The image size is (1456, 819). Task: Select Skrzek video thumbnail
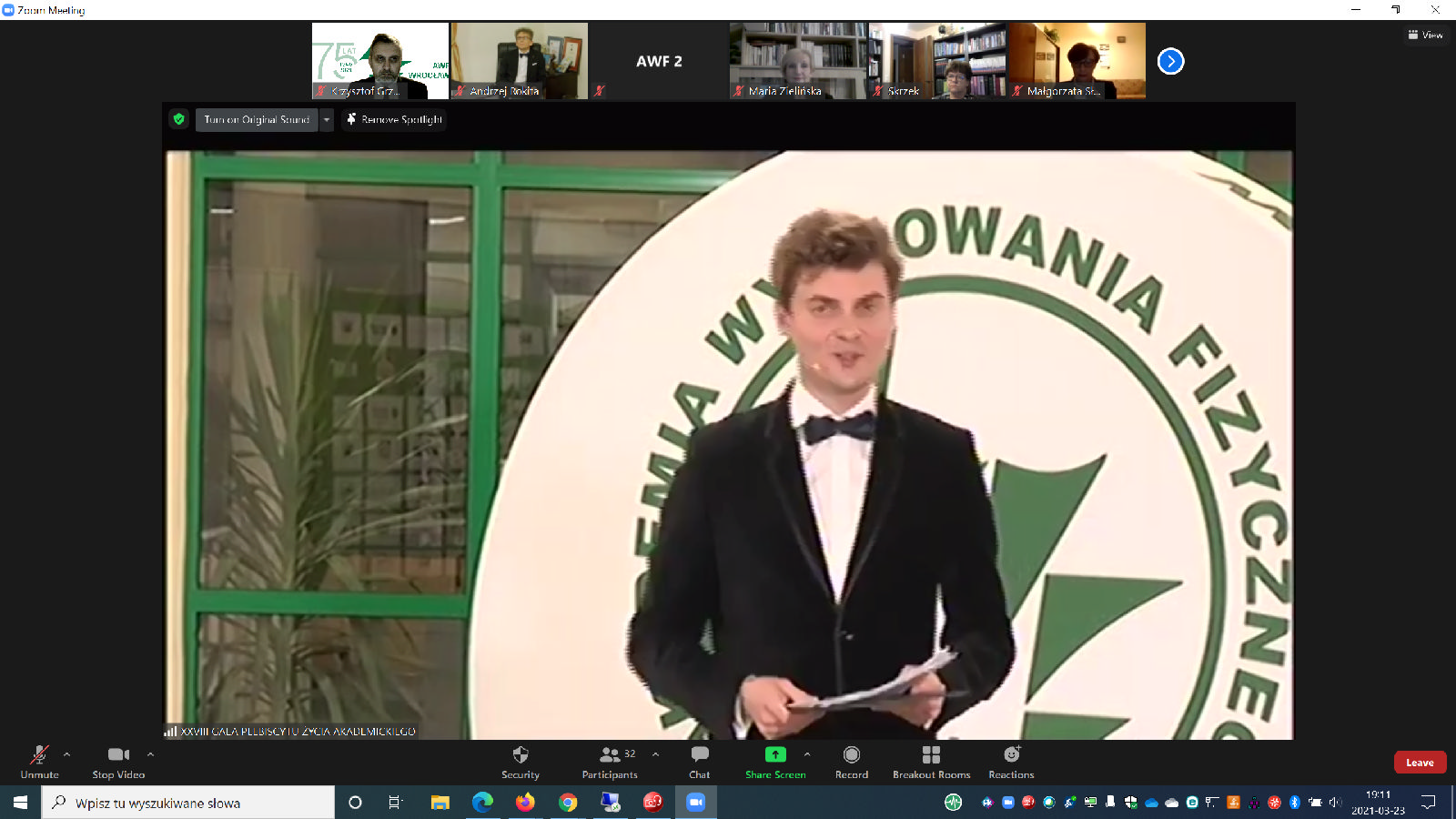click(x=937, y=61)
